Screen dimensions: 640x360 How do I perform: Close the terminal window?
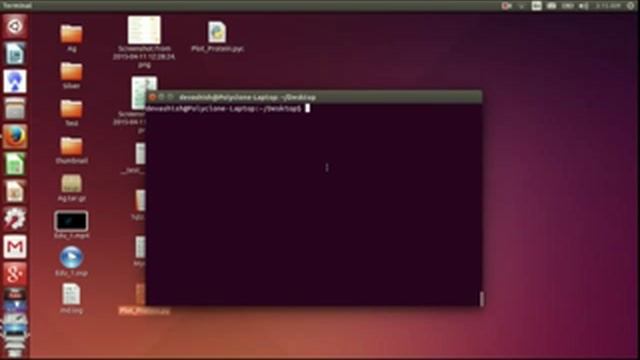coord(152,97)
